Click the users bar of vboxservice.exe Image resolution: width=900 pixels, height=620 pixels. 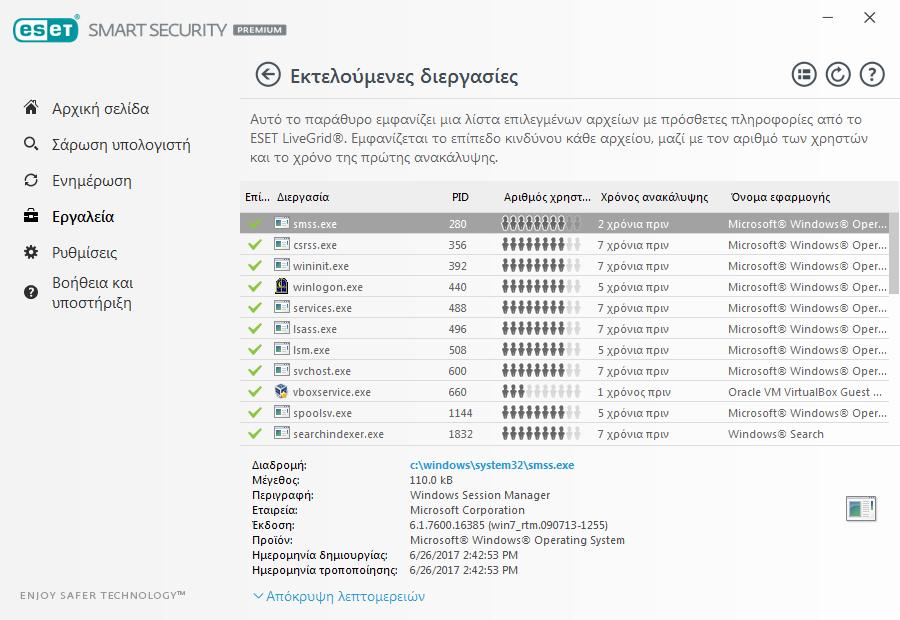[x=541, y=392]
